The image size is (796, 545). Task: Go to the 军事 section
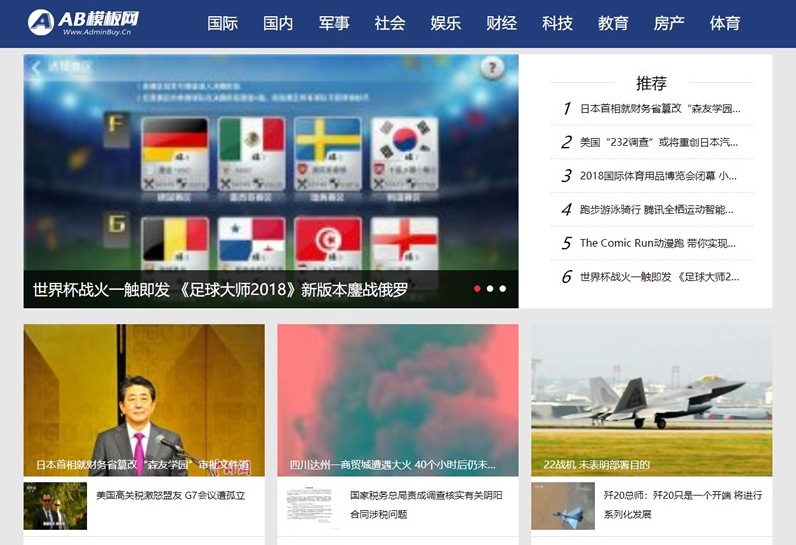click(334, 23)
